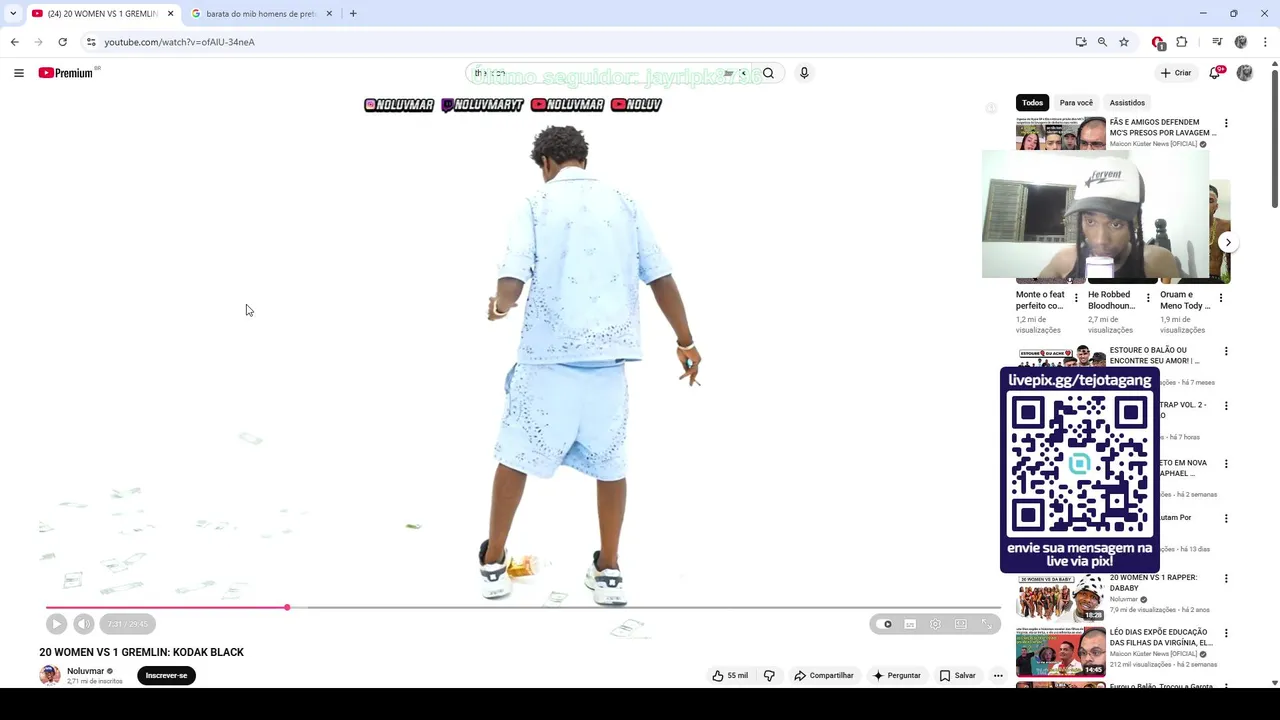
Task: Open Chrome profile avatar
Action: [x=1241, y=42]
